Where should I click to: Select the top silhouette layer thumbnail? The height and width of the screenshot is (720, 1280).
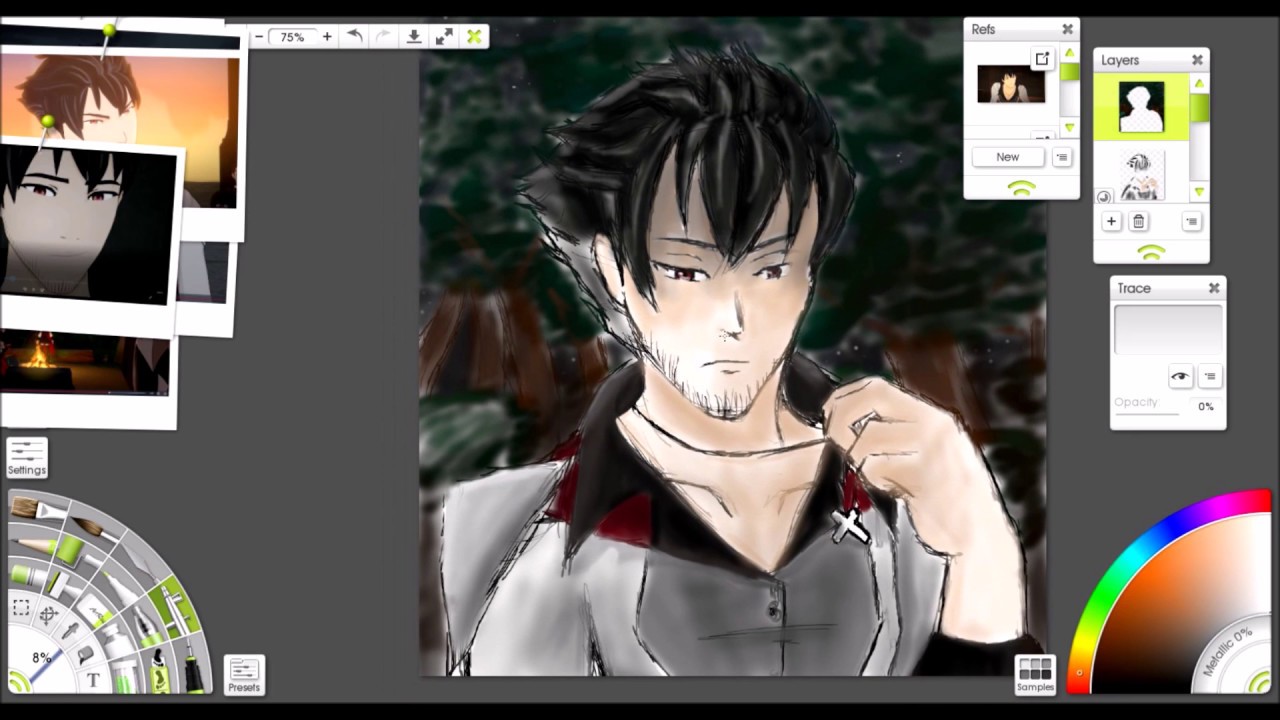[1141, 107]
